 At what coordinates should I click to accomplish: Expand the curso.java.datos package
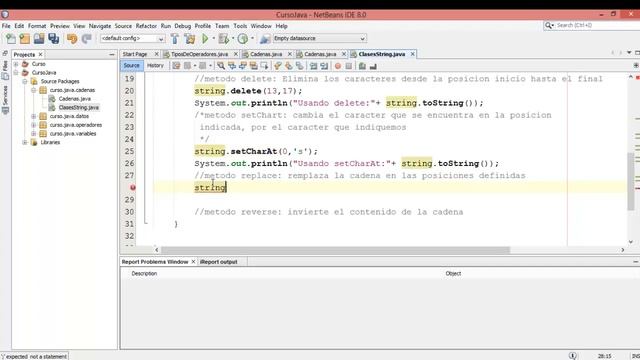pos(33,116)
